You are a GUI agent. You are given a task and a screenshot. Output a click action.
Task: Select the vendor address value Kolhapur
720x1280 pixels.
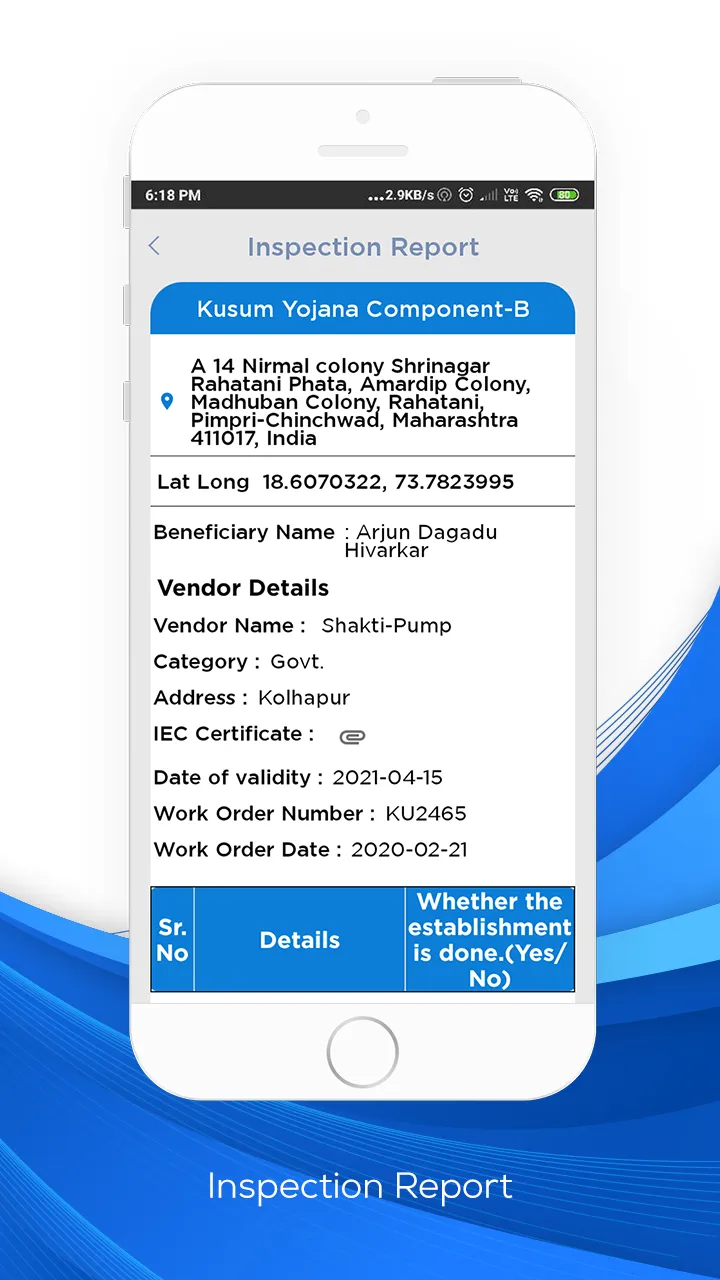point(304,698)
